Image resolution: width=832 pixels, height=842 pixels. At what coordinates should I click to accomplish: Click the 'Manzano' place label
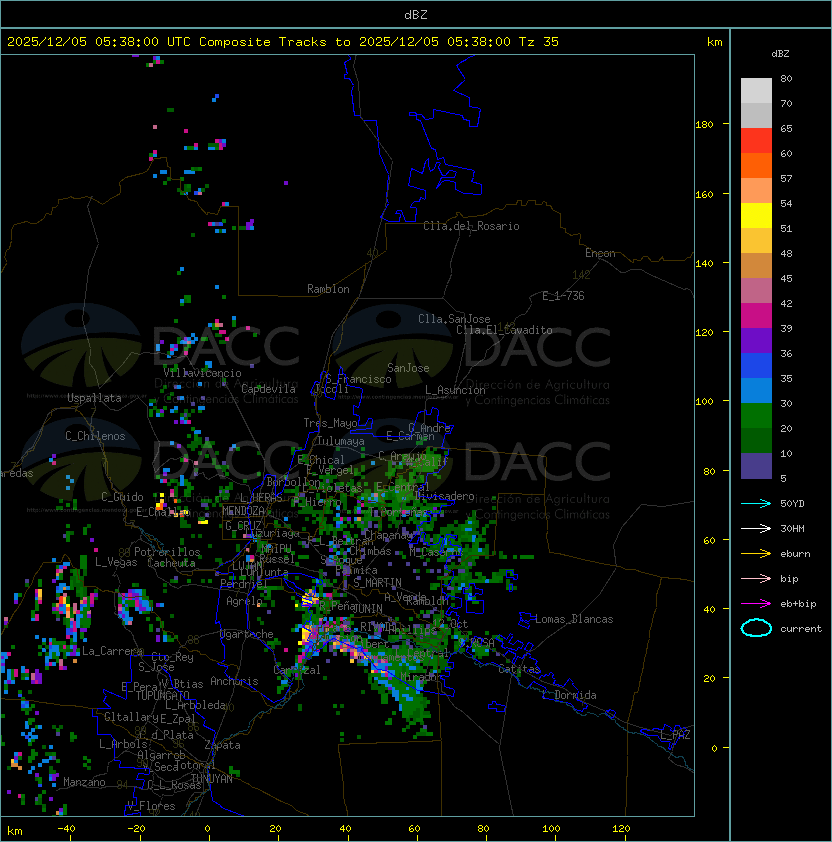pyautogui.click(x=84, y=782)
